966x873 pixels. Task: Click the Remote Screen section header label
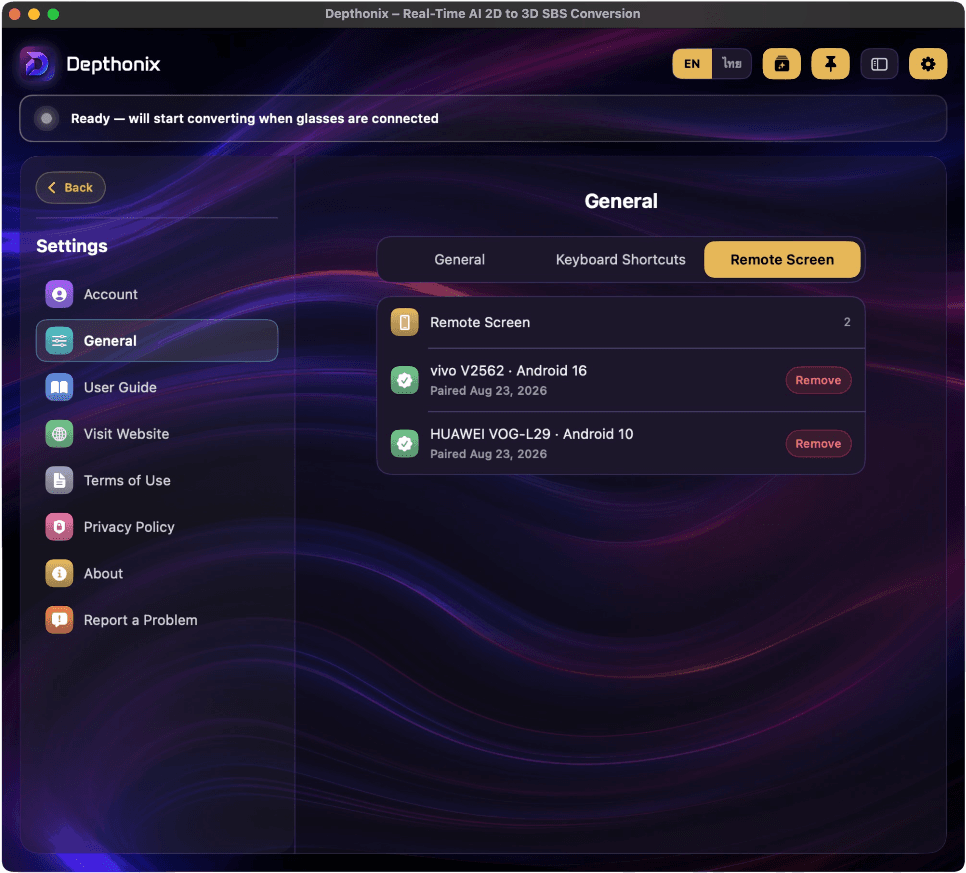pyautogui.click(x=480, y=322)
